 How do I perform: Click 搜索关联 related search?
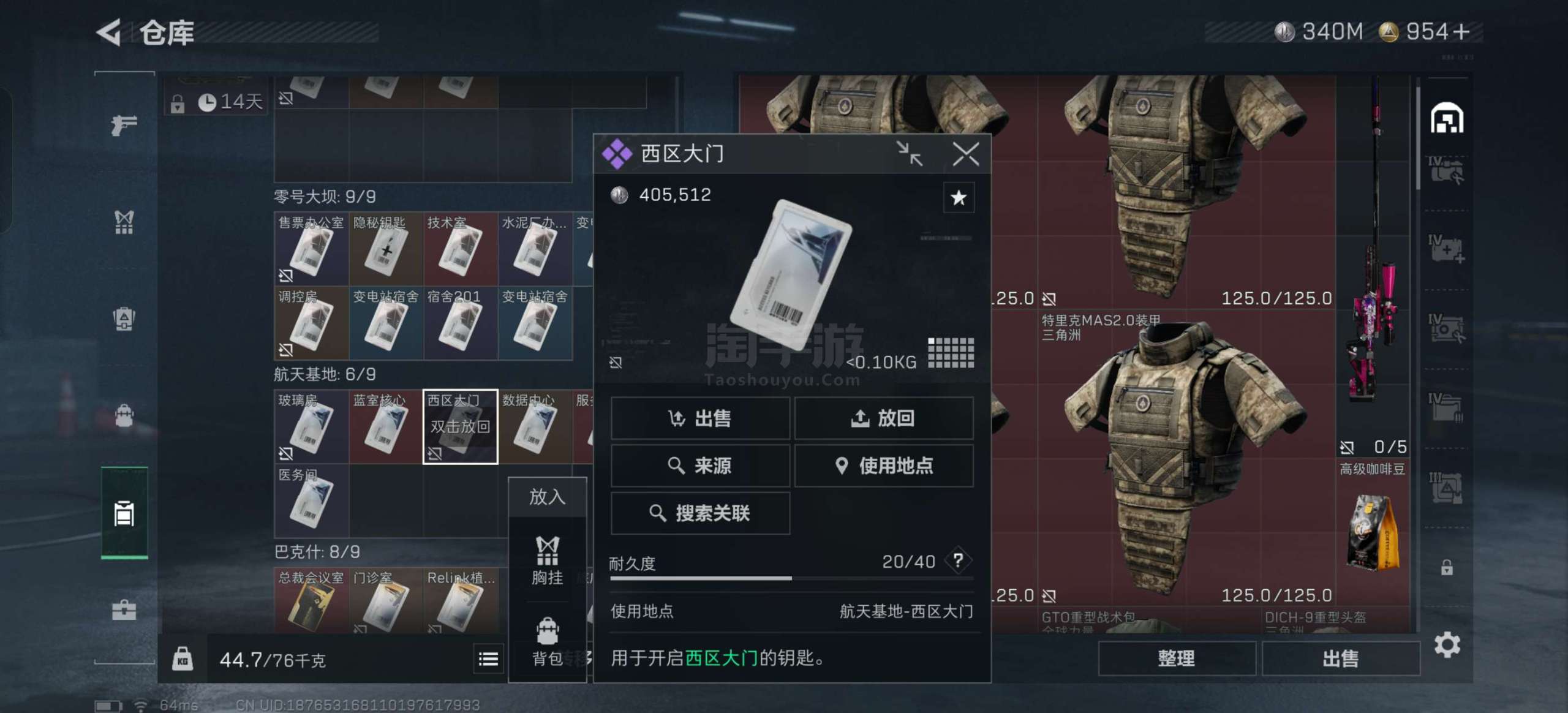700,513
